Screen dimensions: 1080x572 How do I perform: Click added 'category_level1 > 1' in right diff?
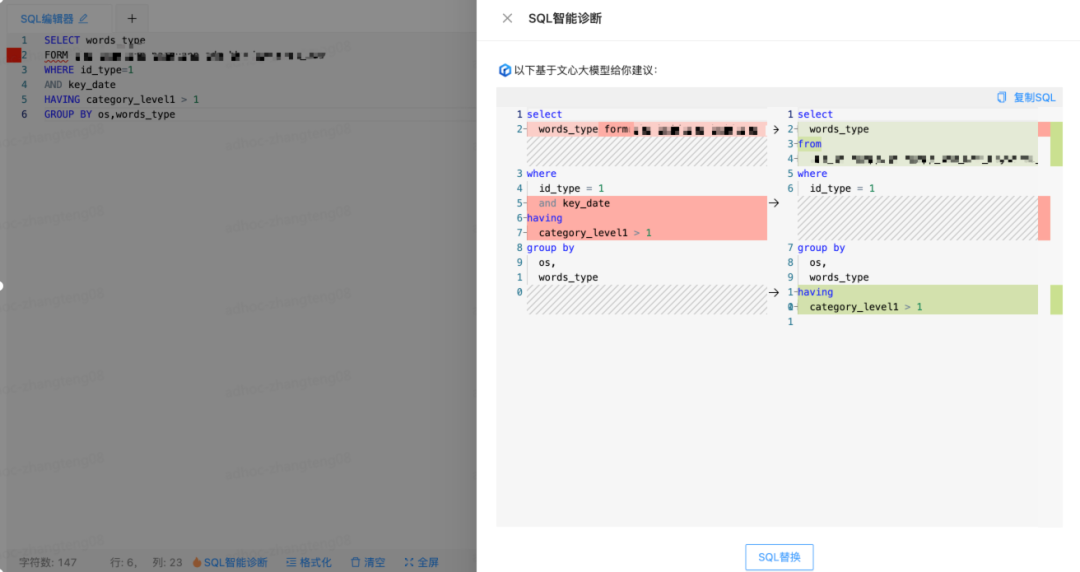click(917, 307)
